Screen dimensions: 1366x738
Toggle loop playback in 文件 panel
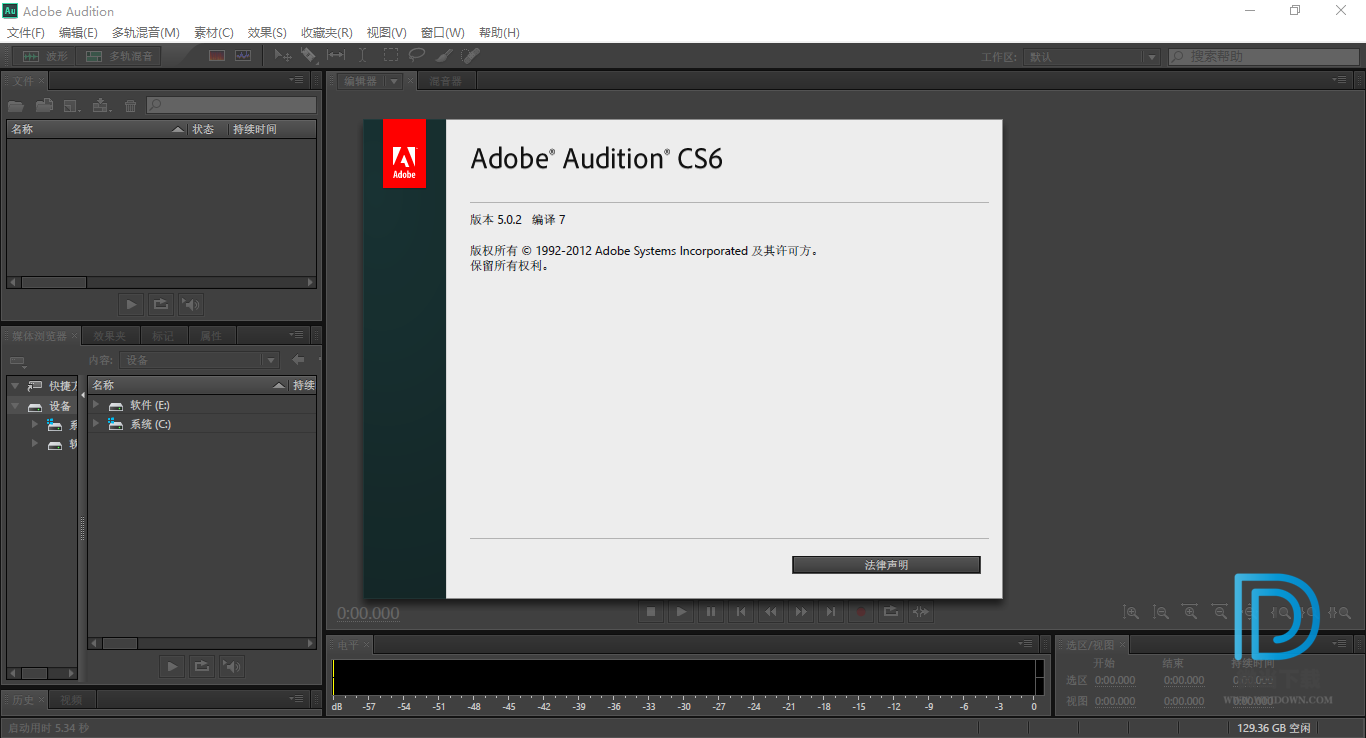tap(161, 304)
